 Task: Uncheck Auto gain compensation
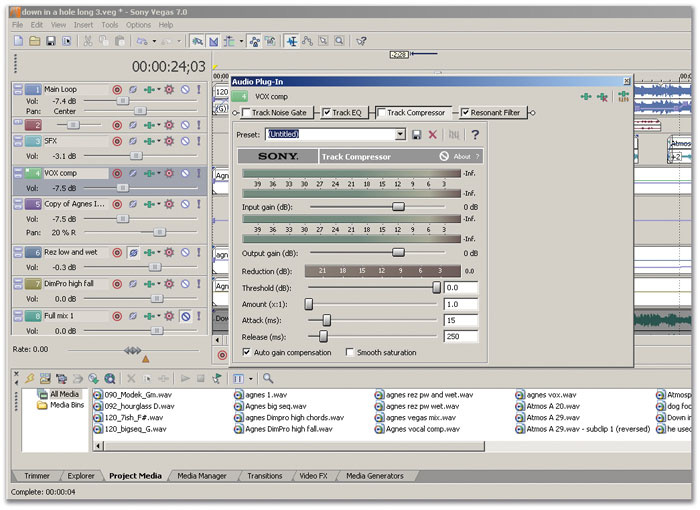(246, 352)
